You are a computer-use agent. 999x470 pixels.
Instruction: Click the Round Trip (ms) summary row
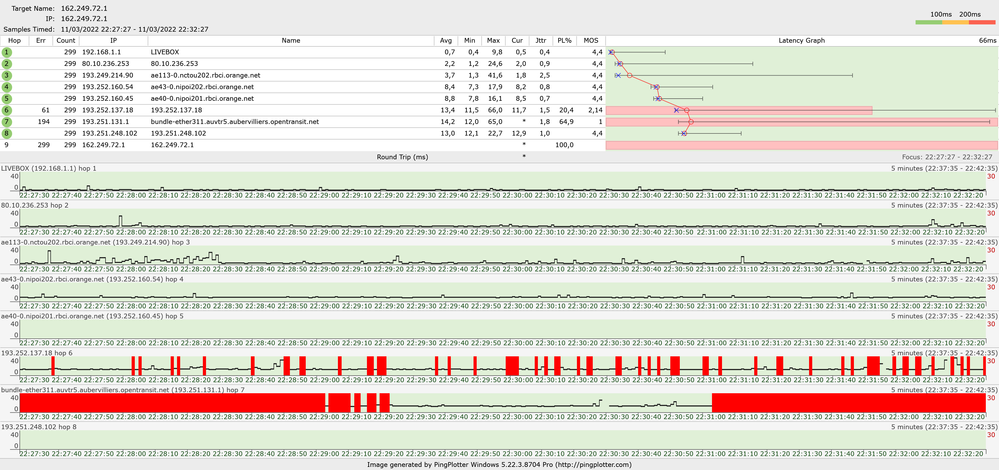(x=402, y=157)
